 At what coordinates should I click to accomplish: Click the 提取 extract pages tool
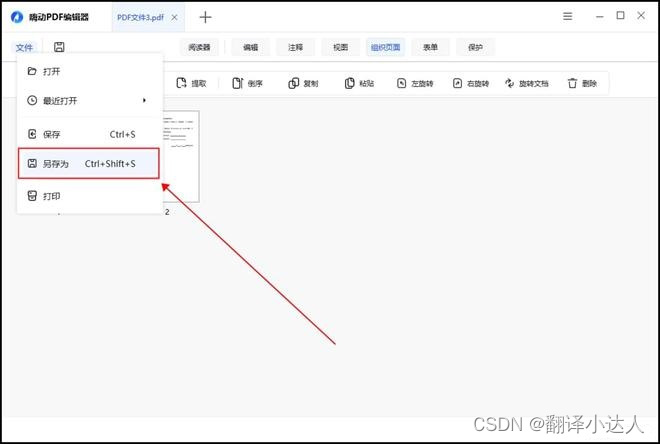pos(192,83)
